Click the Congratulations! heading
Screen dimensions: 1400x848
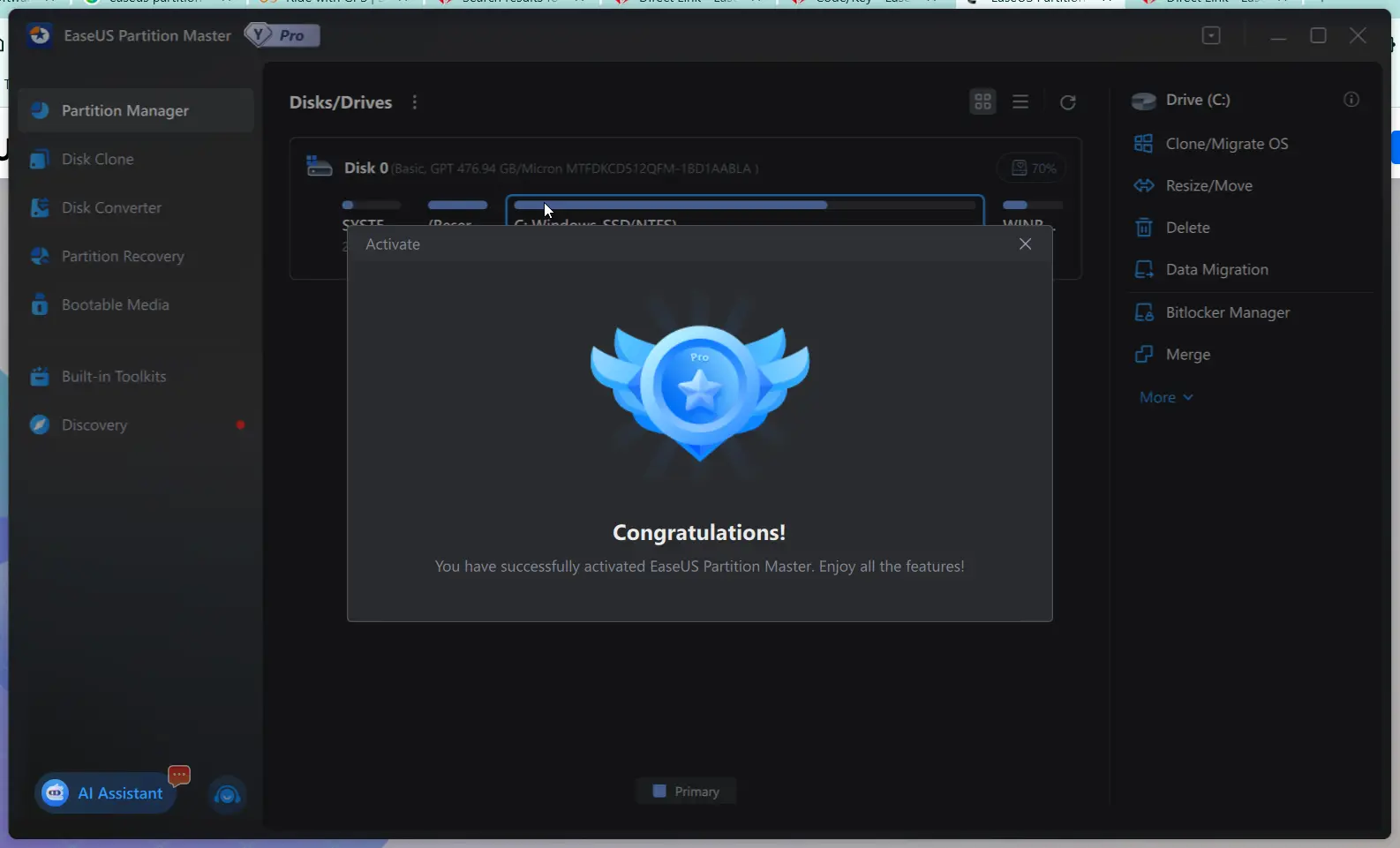coord(699,533)
